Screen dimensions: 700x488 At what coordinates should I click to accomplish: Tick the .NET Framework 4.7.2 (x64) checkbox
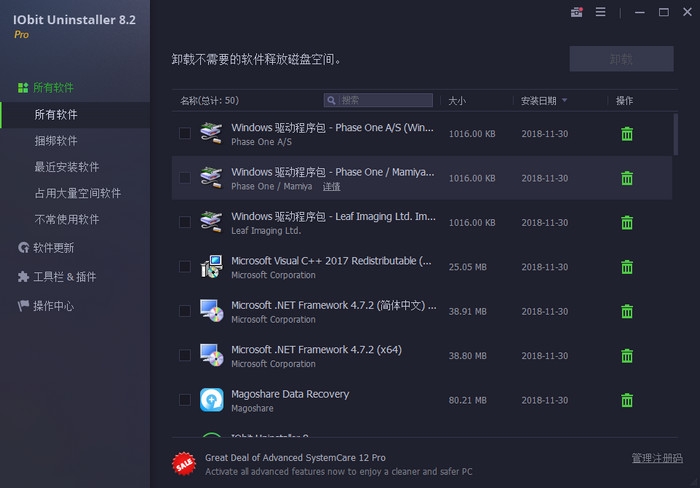point(184,355)
